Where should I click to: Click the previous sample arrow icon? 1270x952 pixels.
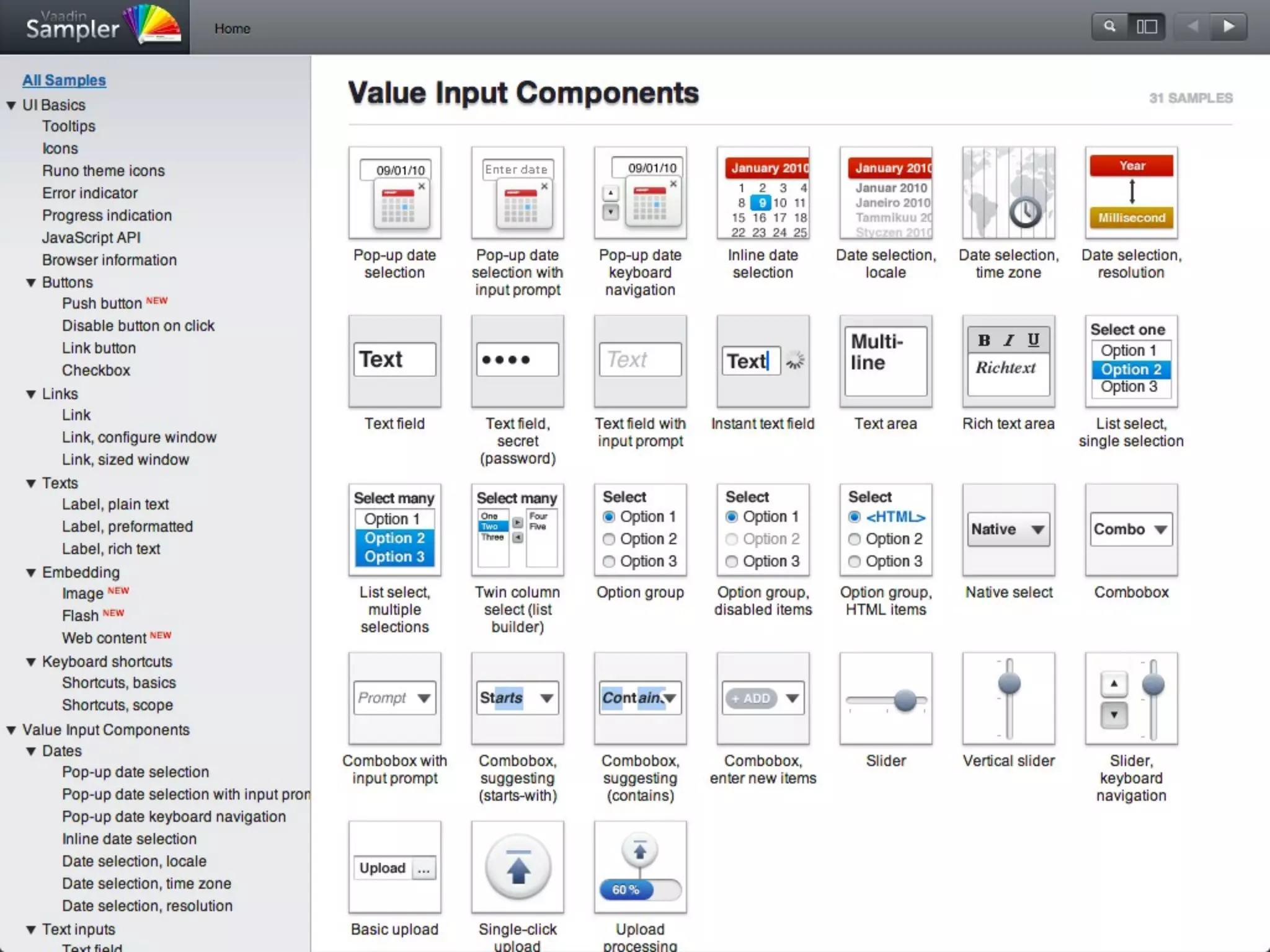(1192, 27)
